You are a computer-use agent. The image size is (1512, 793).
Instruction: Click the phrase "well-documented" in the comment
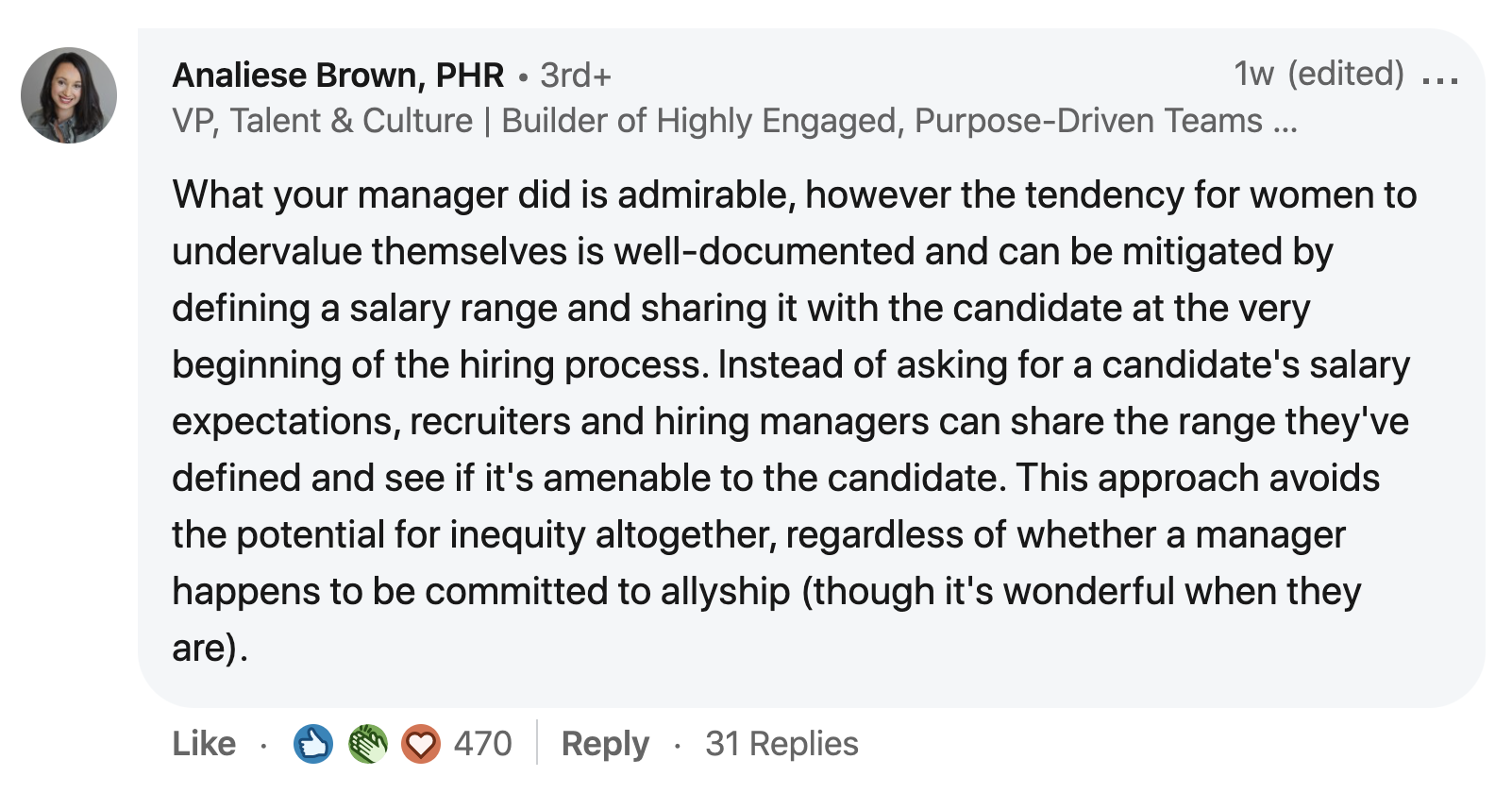[764, 252]
